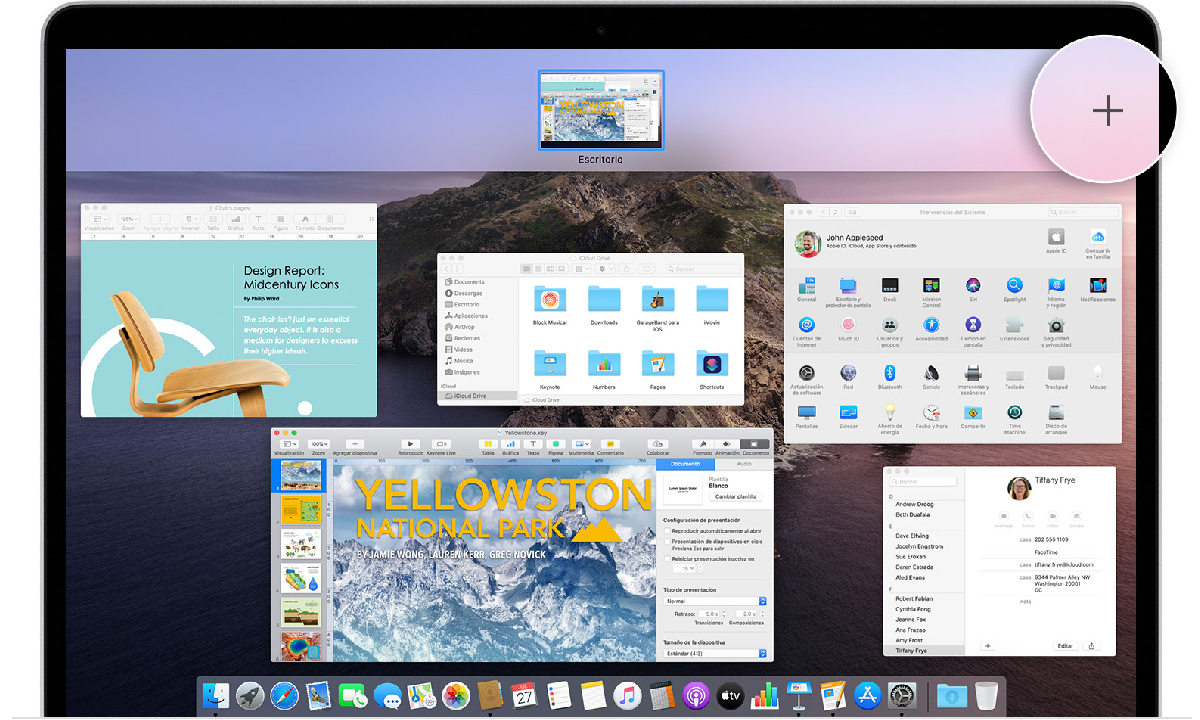Open Safari from the Dock
Viewport: 1200px width, 720px height.
284,694
